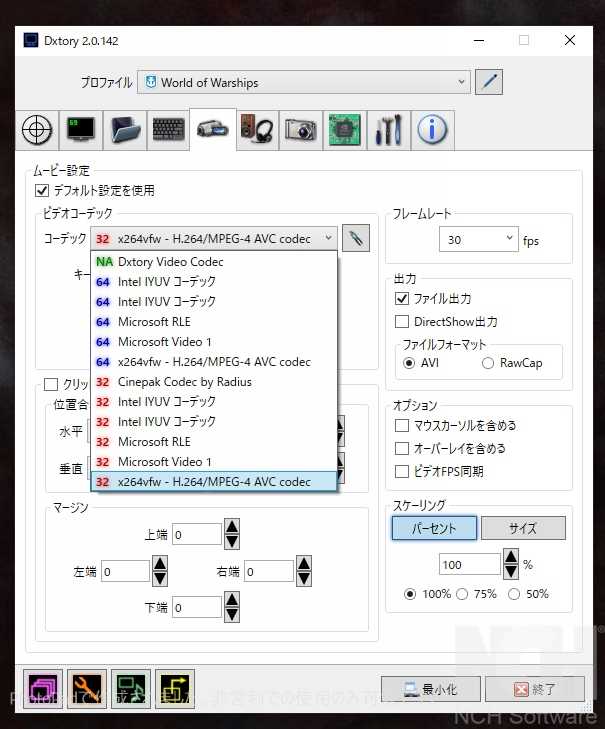The image size is (605, 729).
Task: Click the サイズ scaling button
Action: click(523, 528)
